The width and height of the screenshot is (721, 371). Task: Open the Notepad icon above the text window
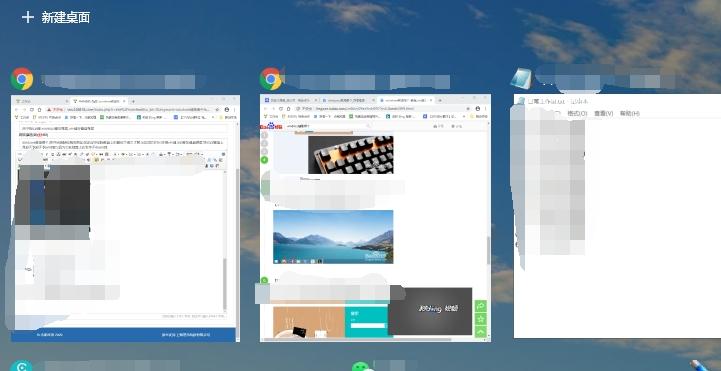tap(521, 79)
